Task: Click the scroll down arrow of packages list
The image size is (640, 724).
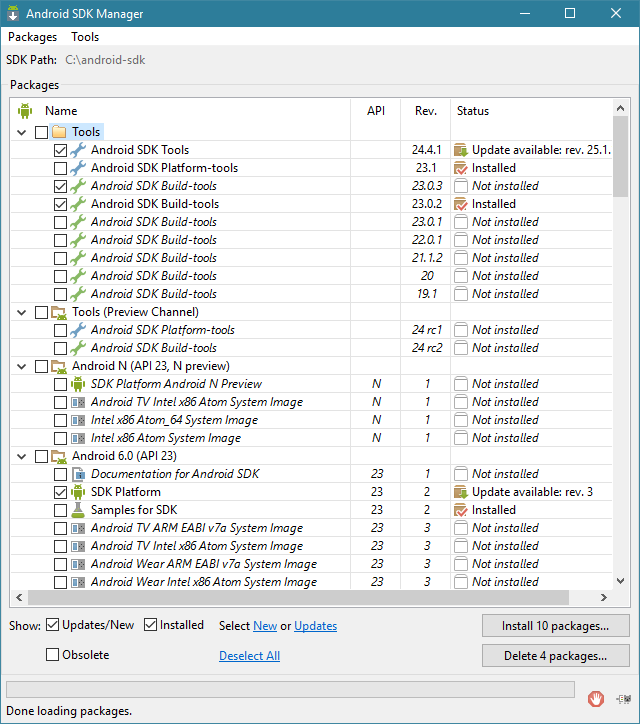Action: click(621, 581)
